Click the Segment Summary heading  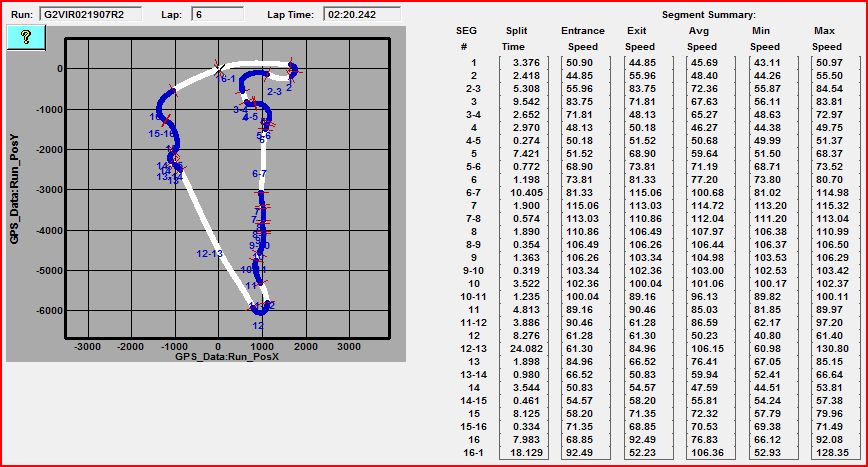pyautogui.click(x=709, y=15)
